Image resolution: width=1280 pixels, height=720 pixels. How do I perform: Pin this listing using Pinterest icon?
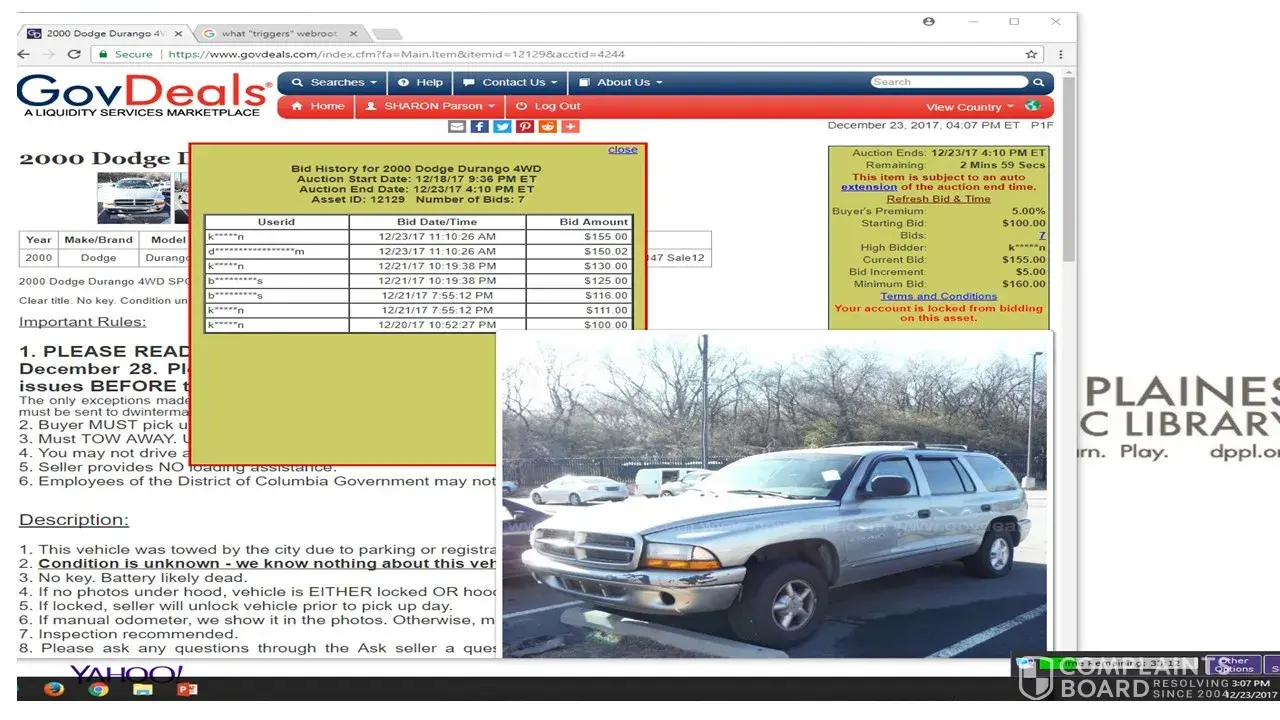coord(525,126)
